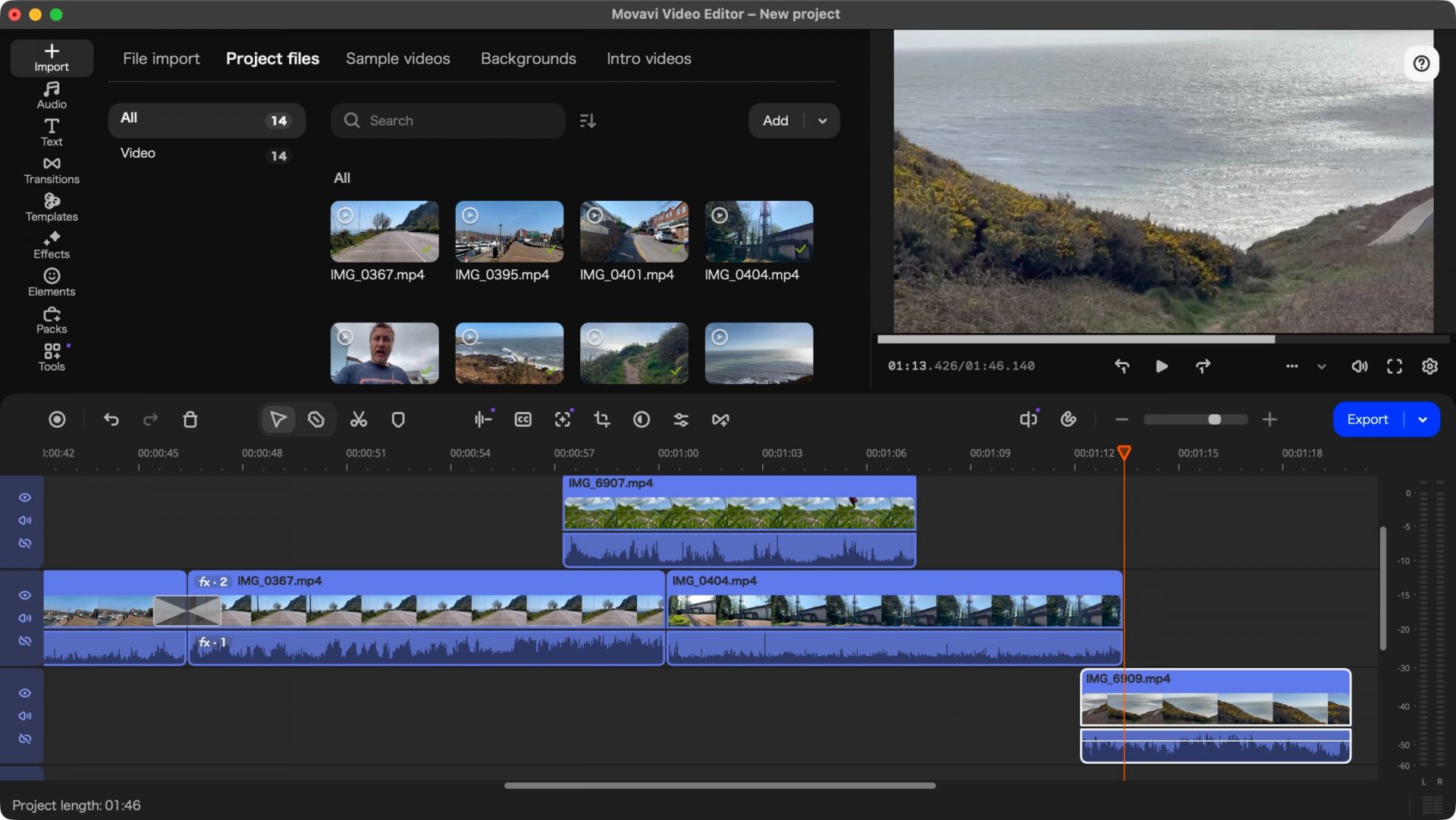
Task: Undo the last timeline action
Action: [x=111, y=419]
